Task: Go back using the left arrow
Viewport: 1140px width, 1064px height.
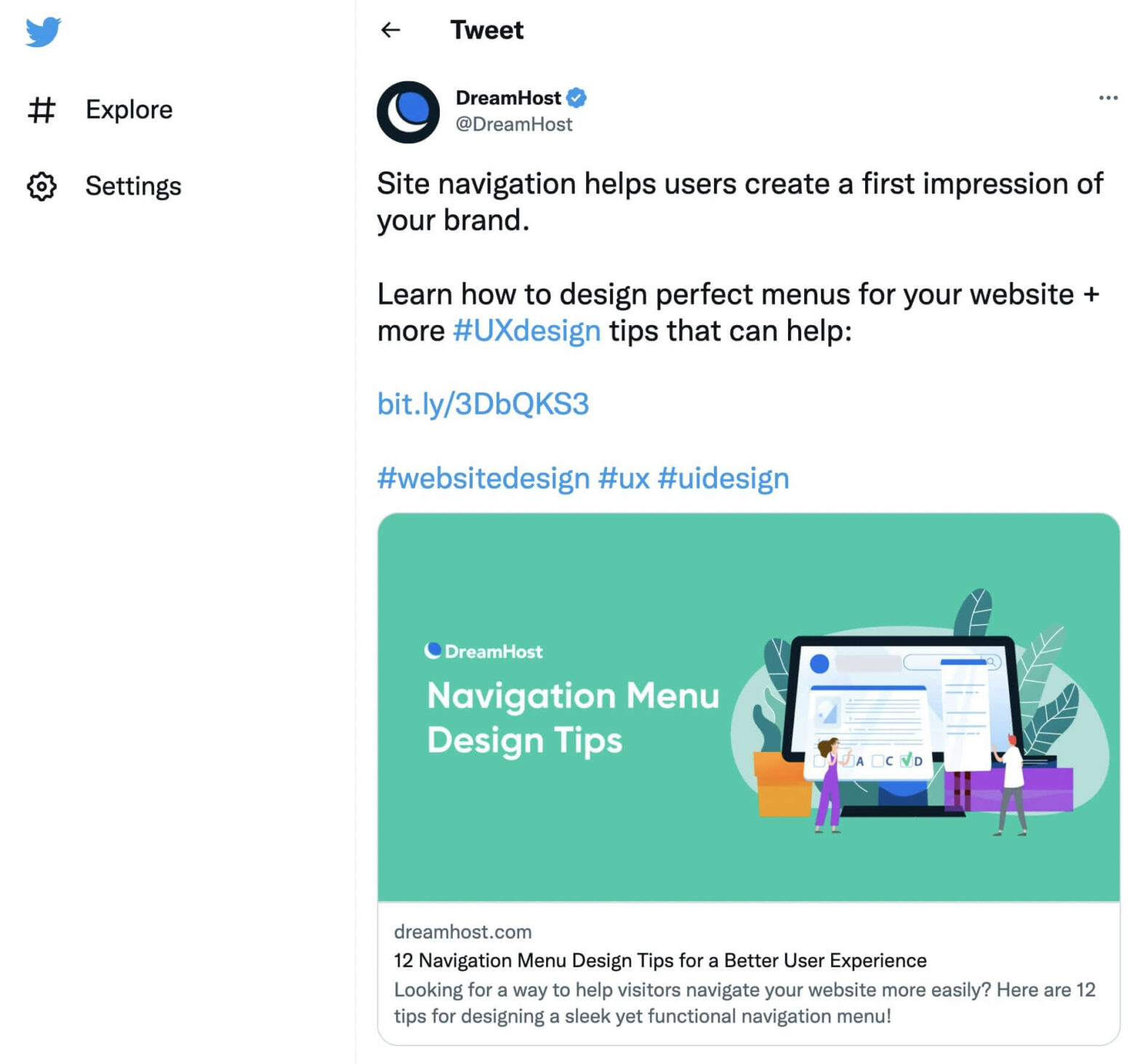Action: 390,30
